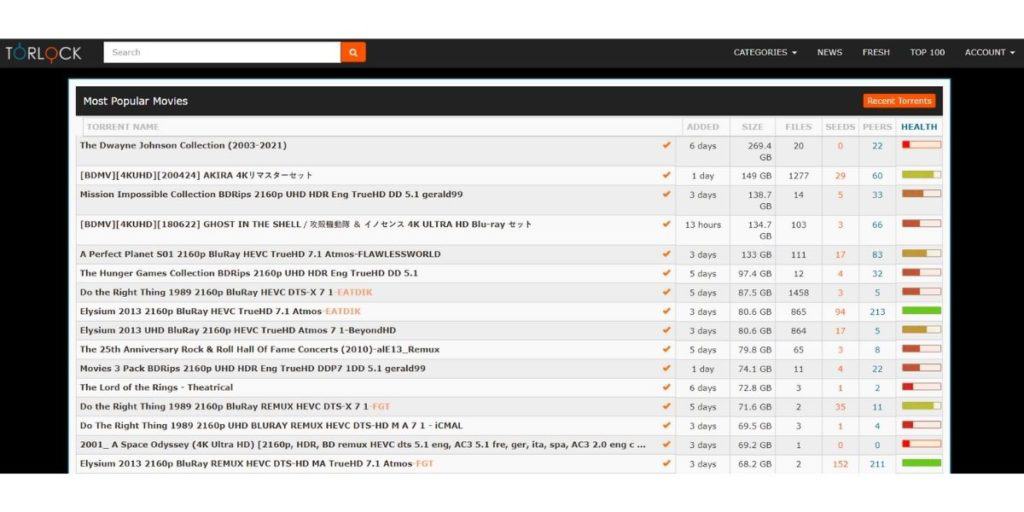This screenshot has height=512, width=1024.
Task: Click verified checkmark on Elysium Atmos-EATDIK row
Action: tap(666, 312)
